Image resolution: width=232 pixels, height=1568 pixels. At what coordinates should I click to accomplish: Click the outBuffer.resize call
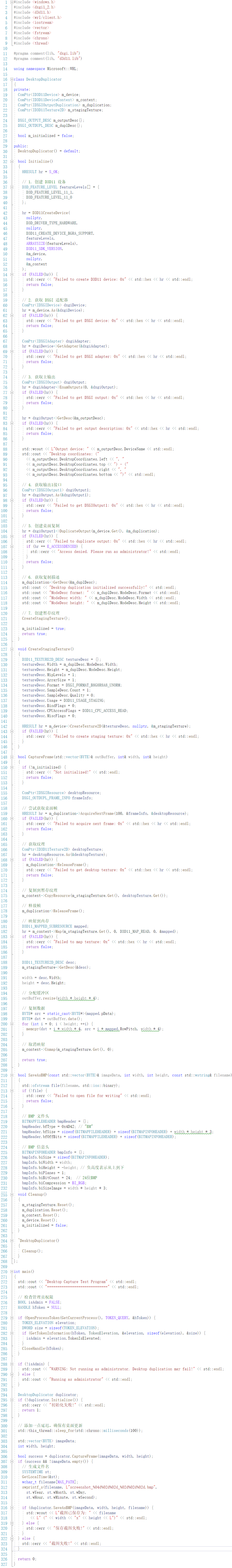coord(60,998)
